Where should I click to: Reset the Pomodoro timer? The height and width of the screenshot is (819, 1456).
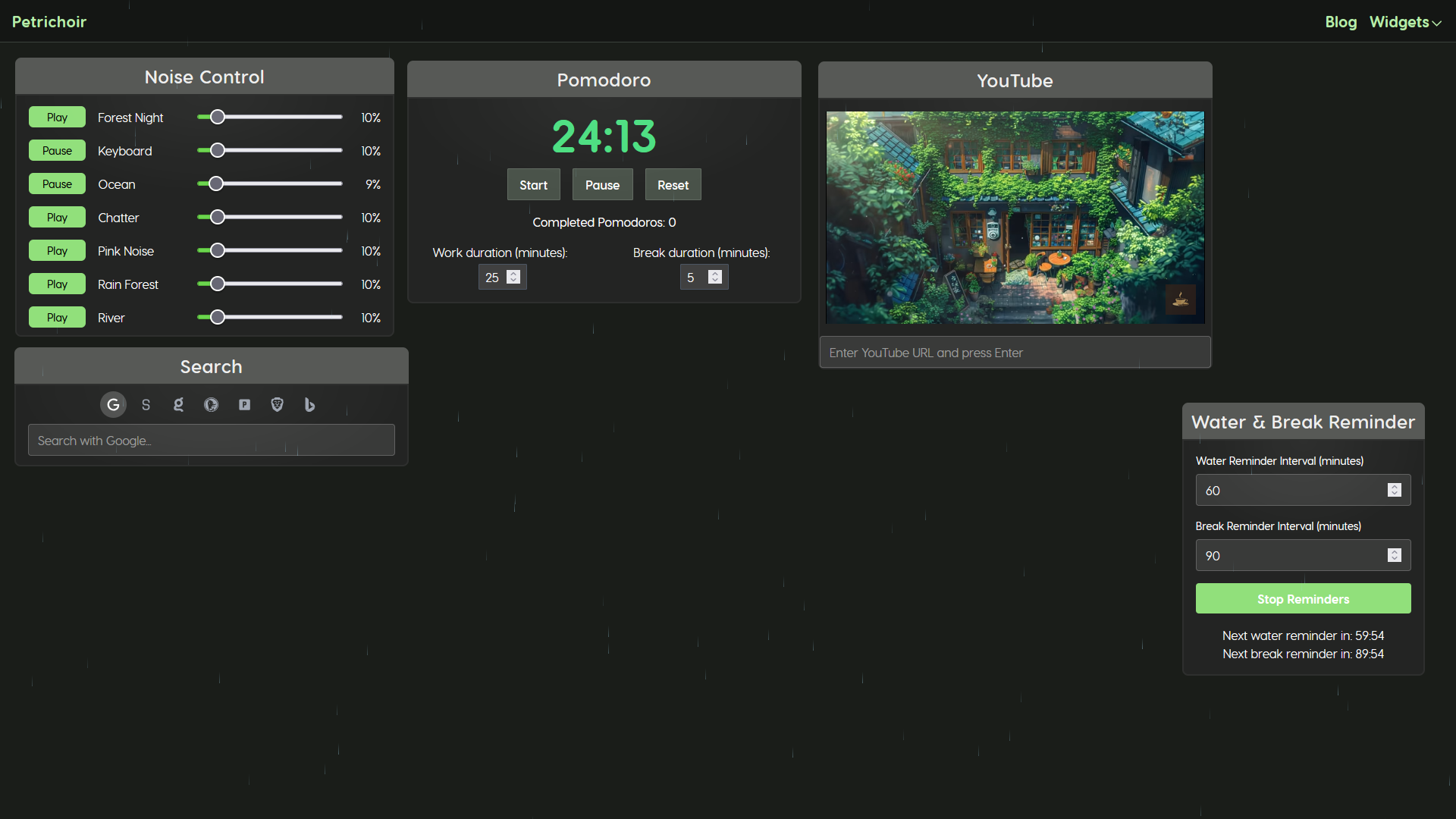673,185
